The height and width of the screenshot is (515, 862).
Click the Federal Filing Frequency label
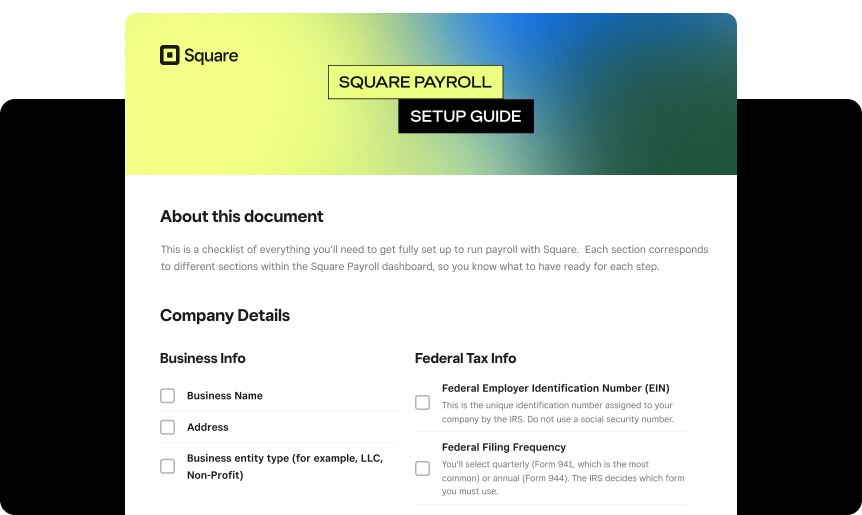click(x=503, y=447)
